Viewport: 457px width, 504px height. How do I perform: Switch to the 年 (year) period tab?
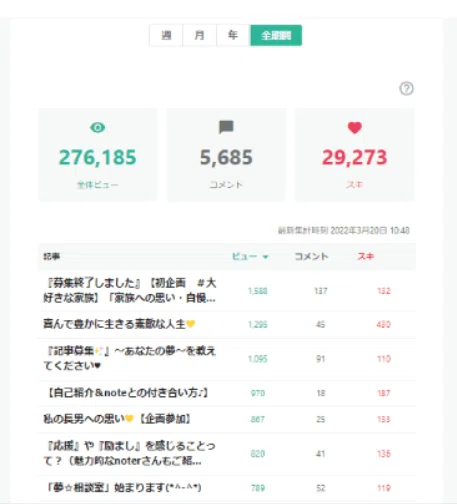233,35
